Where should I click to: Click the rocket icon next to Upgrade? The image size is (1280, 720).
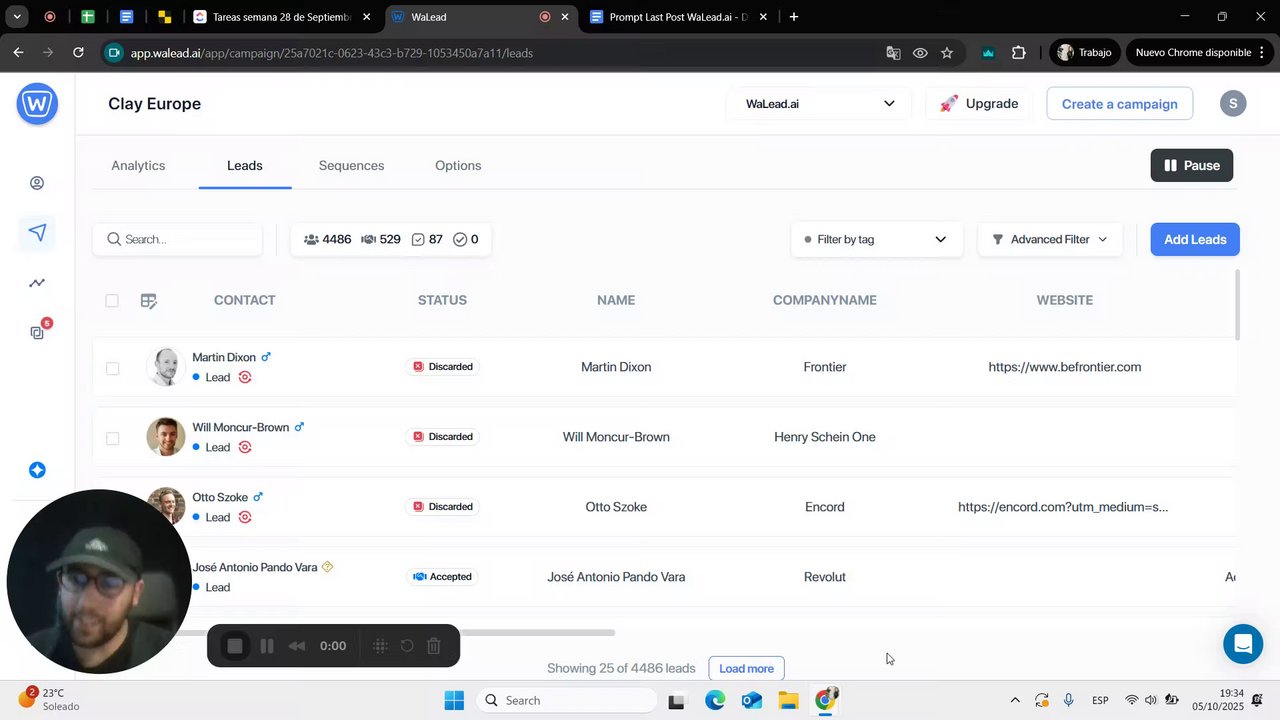949,104
